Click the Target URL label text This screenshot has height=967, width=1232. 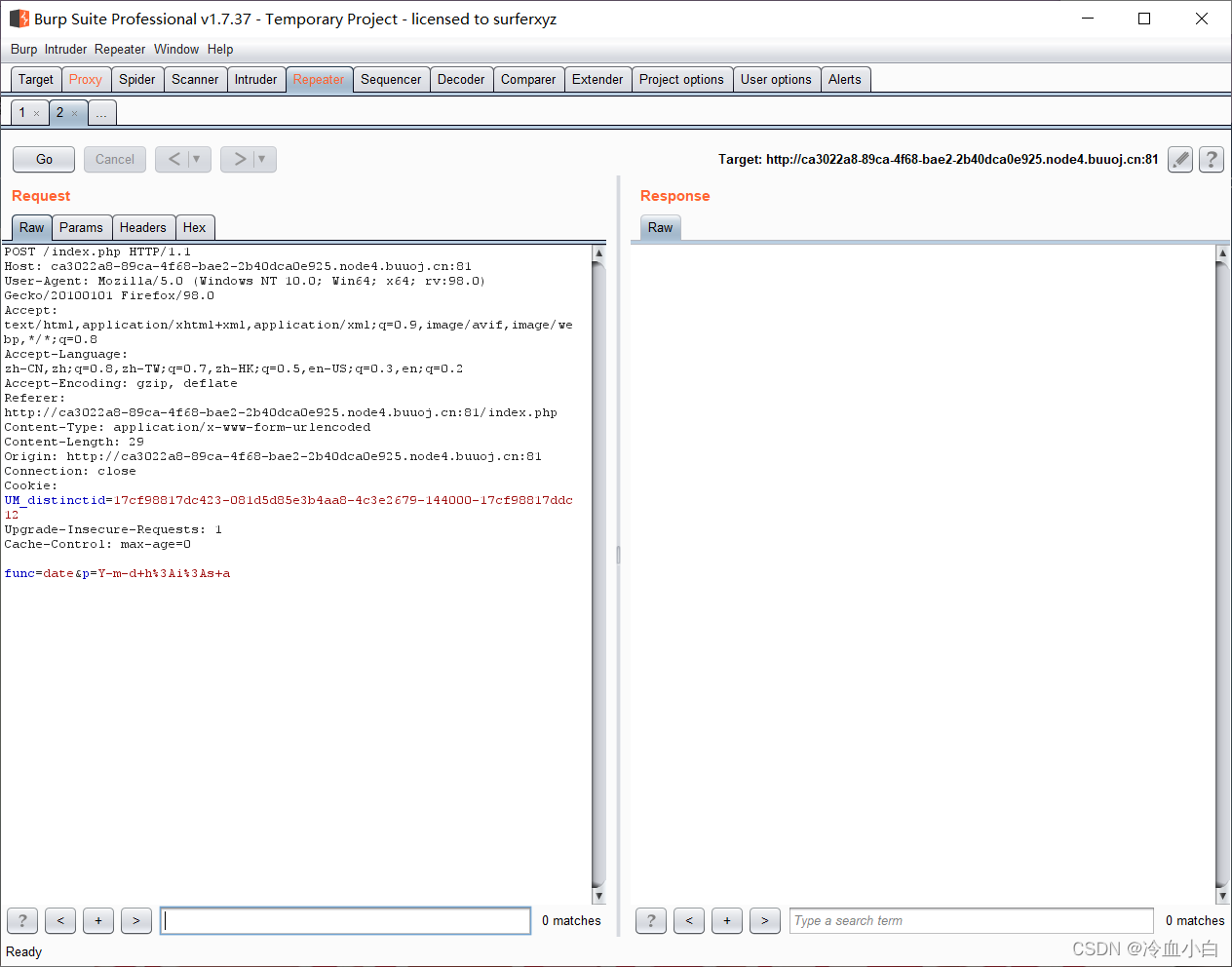click(938, 159)
